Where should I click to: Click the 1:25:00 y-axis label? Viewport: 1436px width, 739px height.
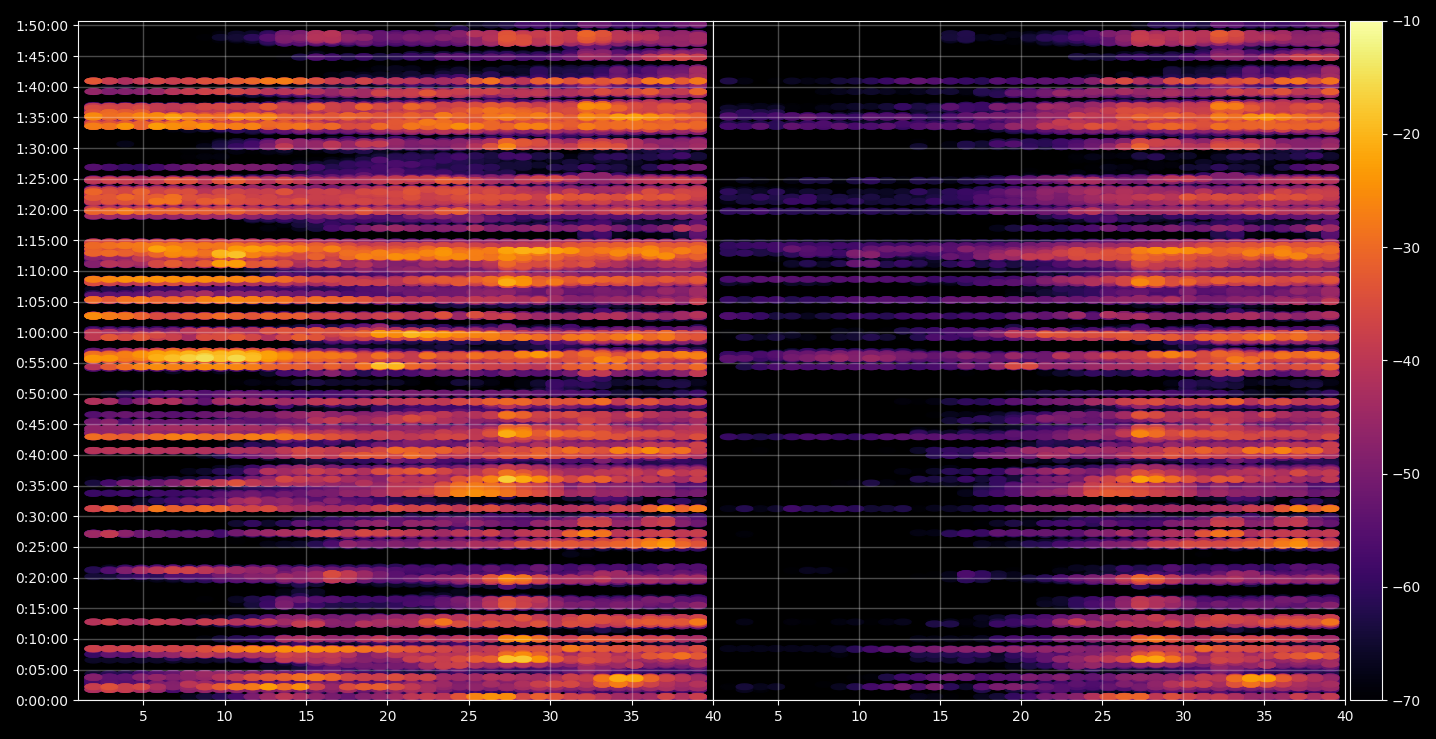point(42,179)
